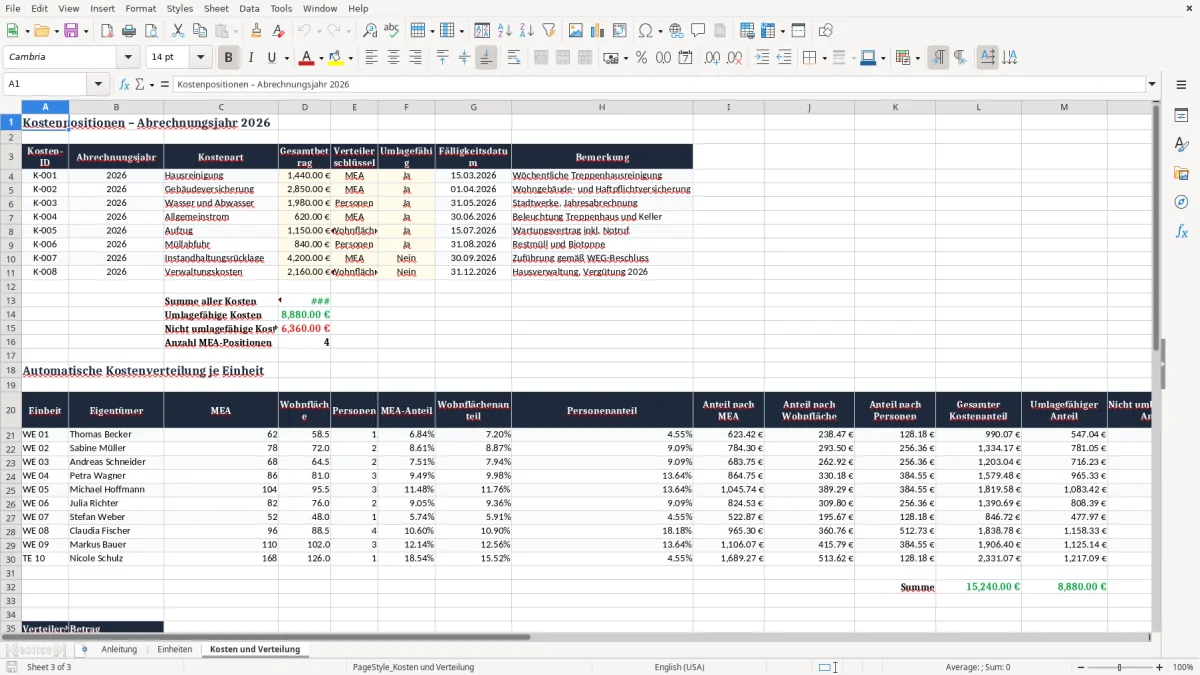Open Find and Replace
Viewport: 1200px width, 675px height.
coord(370,31)
